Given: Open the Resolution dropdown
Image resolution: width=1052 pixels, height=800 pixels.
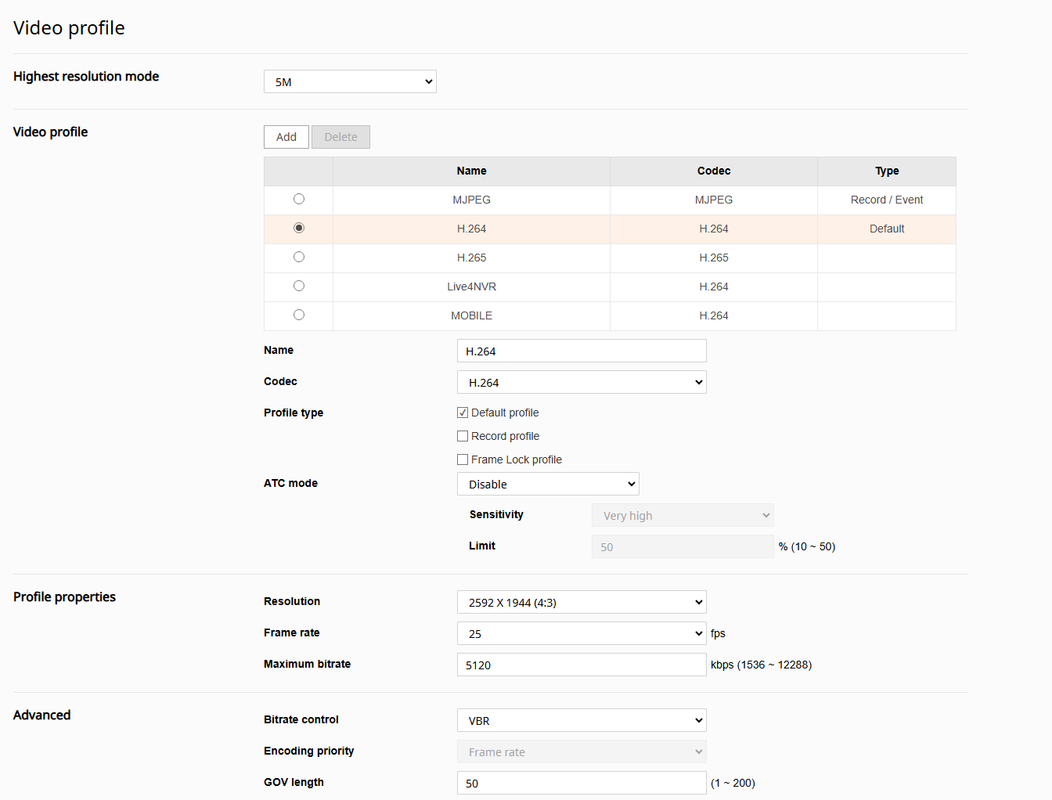Looking at the screenshot, I should click(581, 602).
